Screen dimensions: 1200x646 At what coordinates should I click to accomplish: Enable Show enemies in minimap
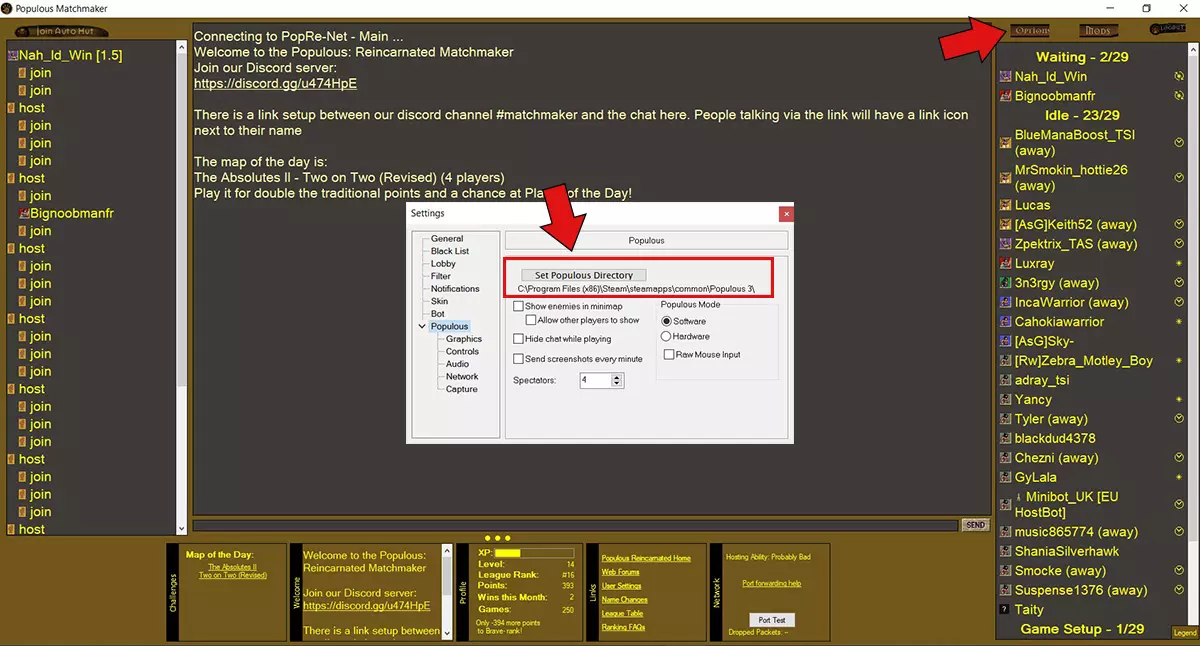pos(518,306)
